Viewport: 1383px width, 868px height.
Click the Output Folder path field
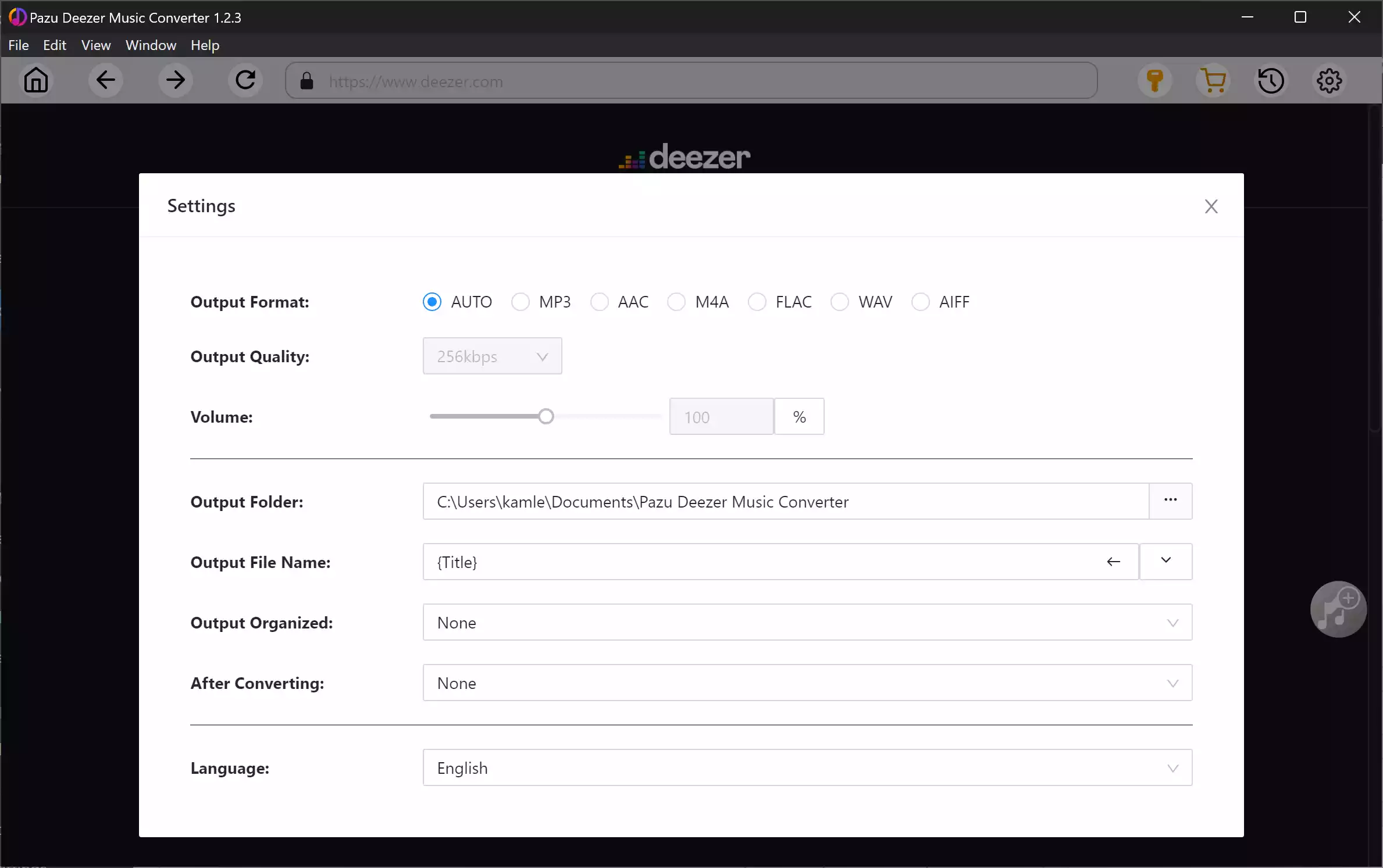click(x=786, y=501)
